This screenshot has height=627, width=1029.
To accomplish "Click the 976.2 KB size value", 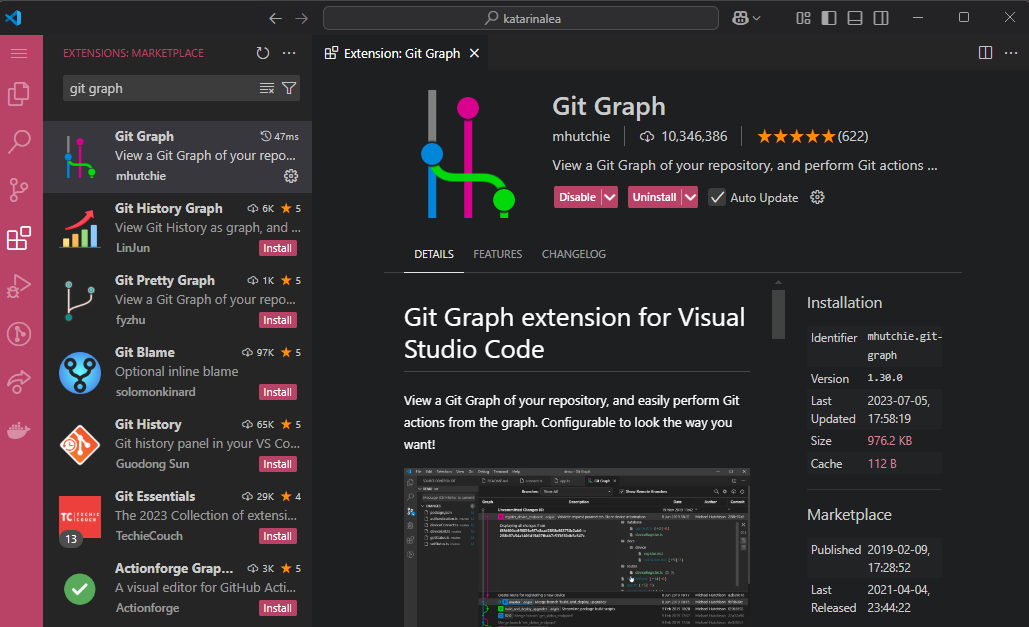I will (889, 441).
